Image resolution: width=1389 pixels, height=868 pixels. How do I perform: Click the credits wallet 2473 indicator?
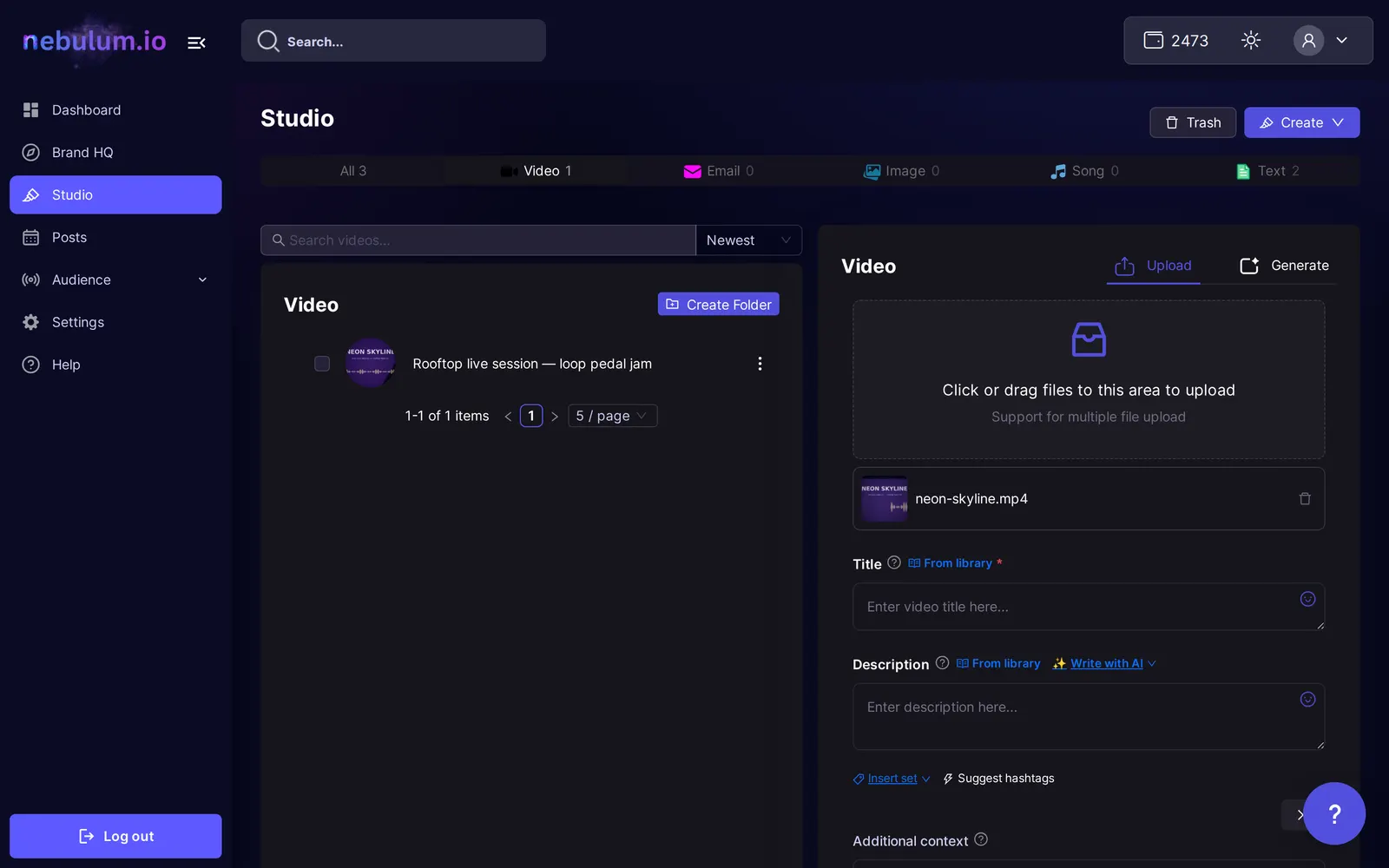pos(1175,40)
